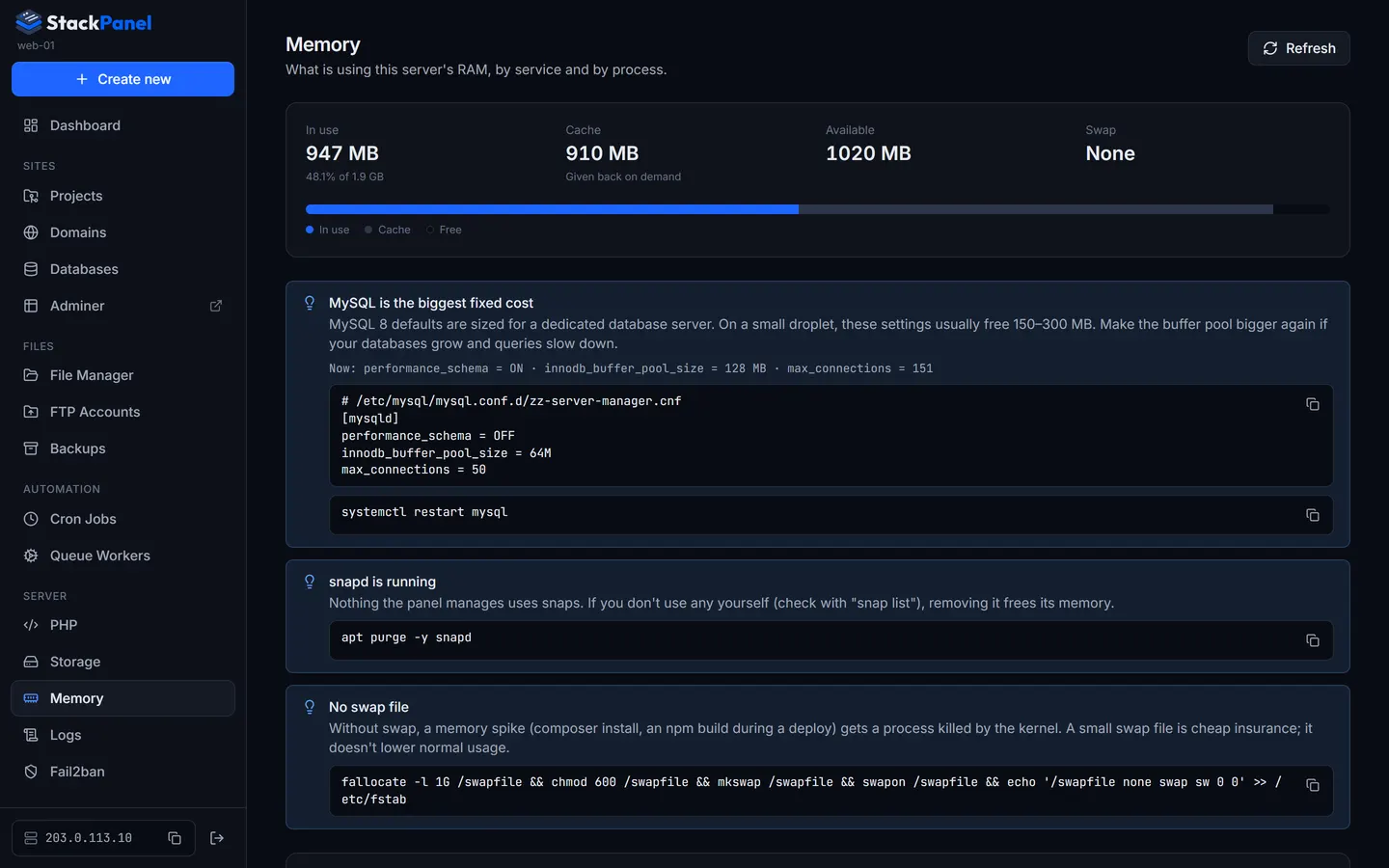1389x868 pixels.
Task: Click the 'MySQL is the biggest fixed cost' heading
Action: pyautogui.click(x=431, y=303)
